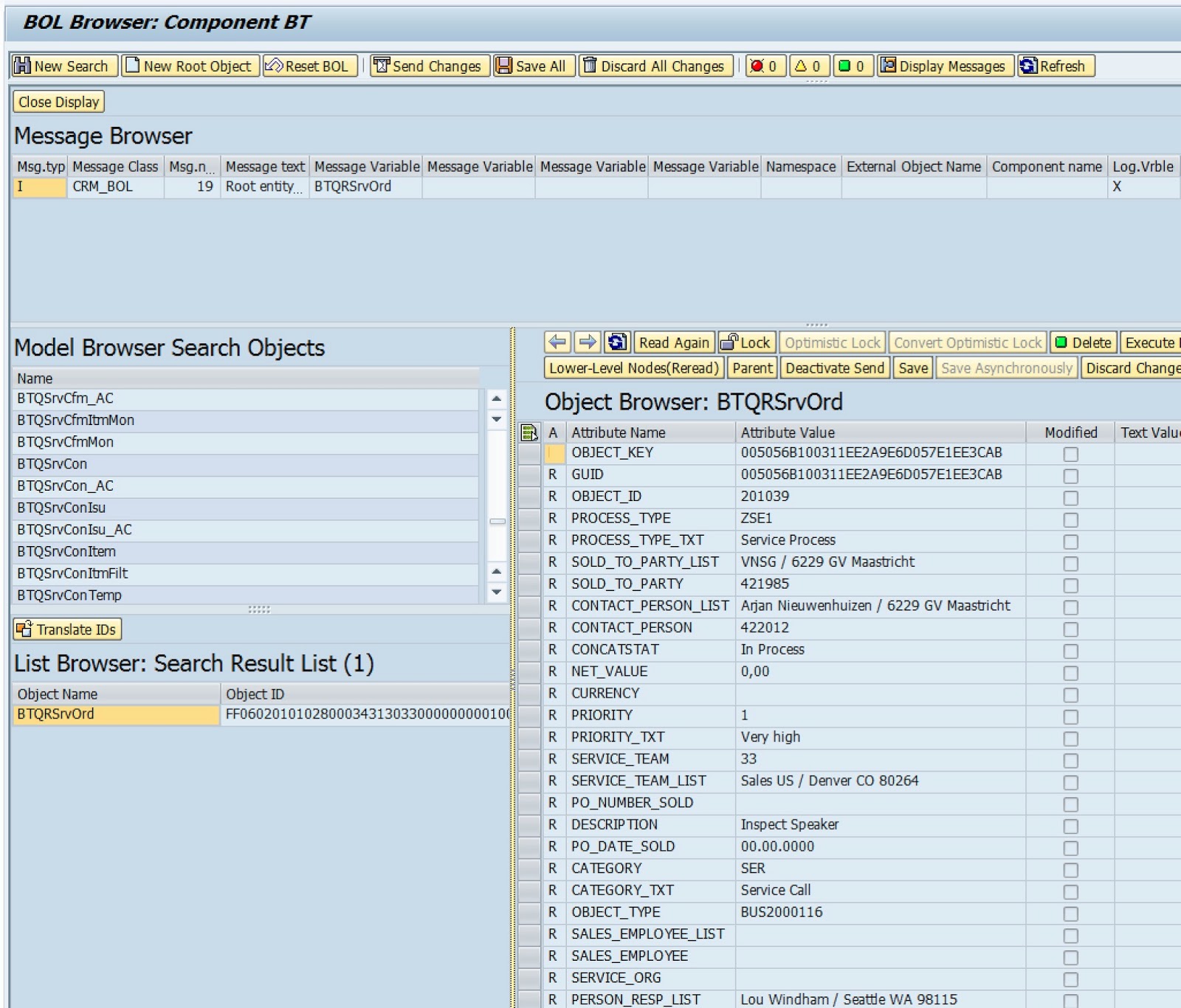
Task: Toggle Modified checkbox for OBJECT_KEY
Action: click(1070, 454)
